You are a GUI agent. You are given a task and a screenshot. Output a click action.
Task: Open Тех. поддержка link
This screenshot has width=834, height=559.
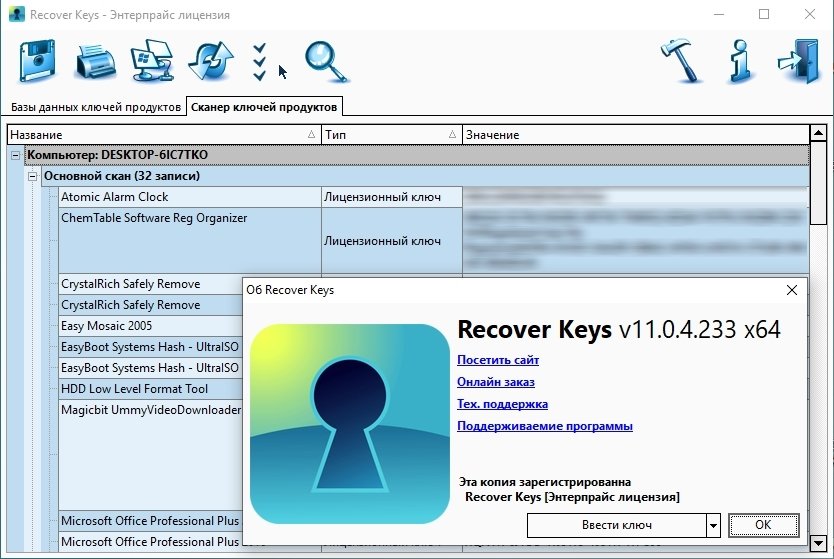point(502,404)
